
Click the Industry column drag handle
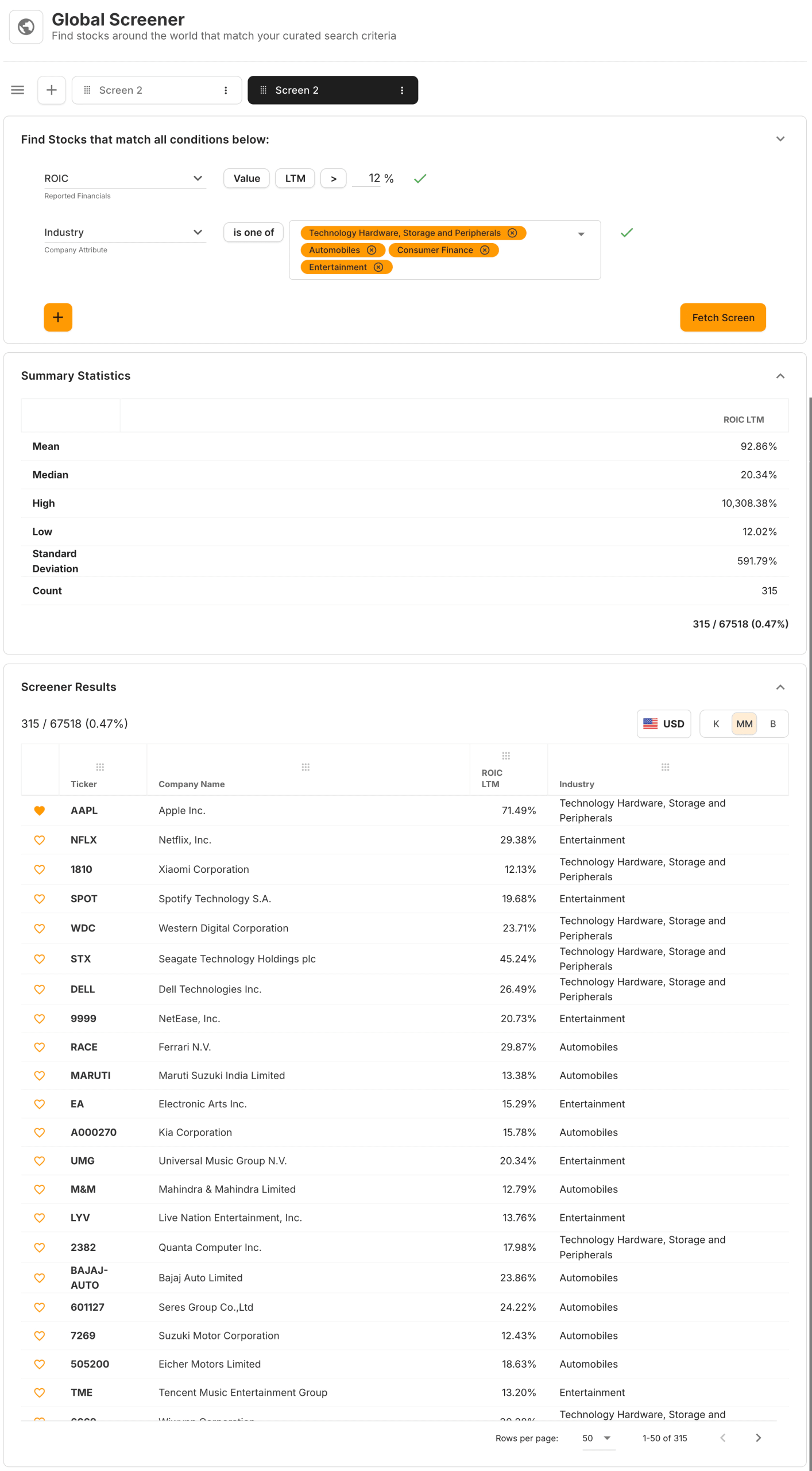coord(665,767)
